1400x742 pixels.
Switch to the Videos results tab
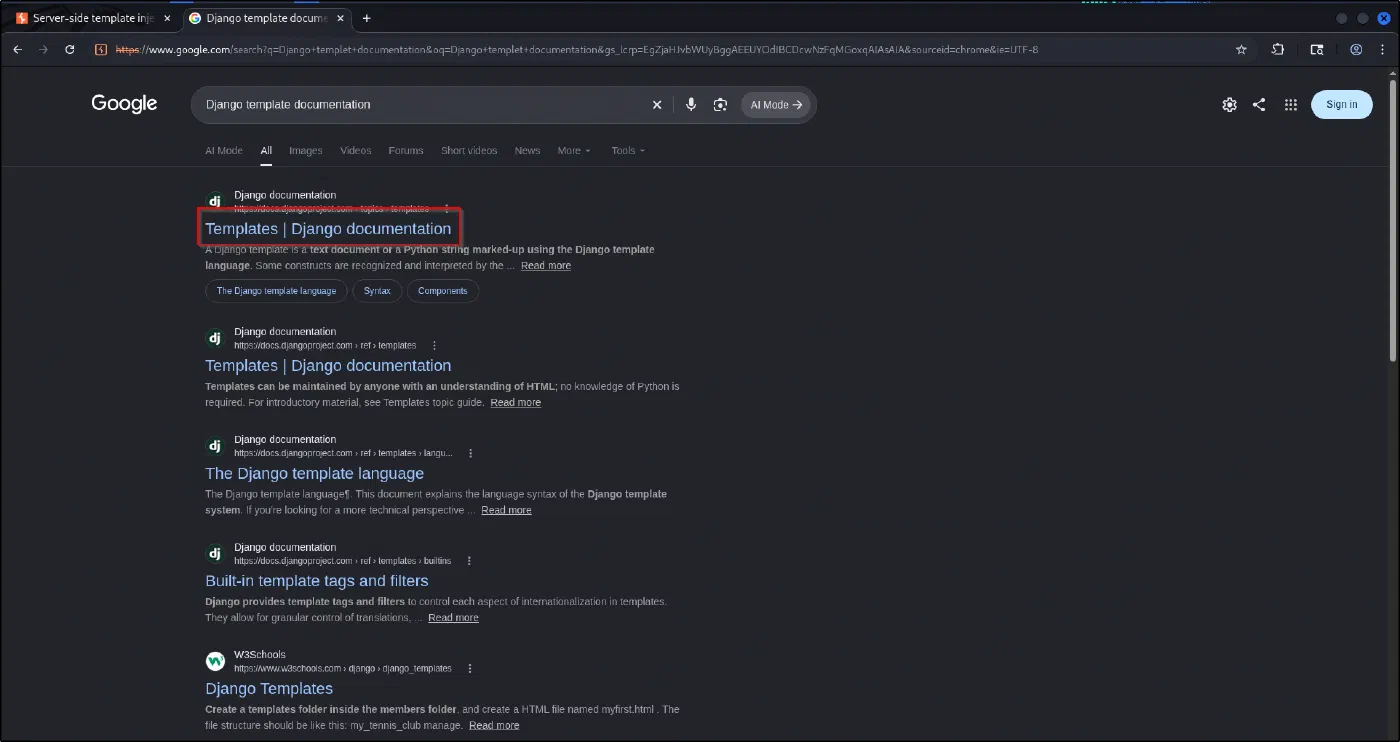tap(356, 151)
